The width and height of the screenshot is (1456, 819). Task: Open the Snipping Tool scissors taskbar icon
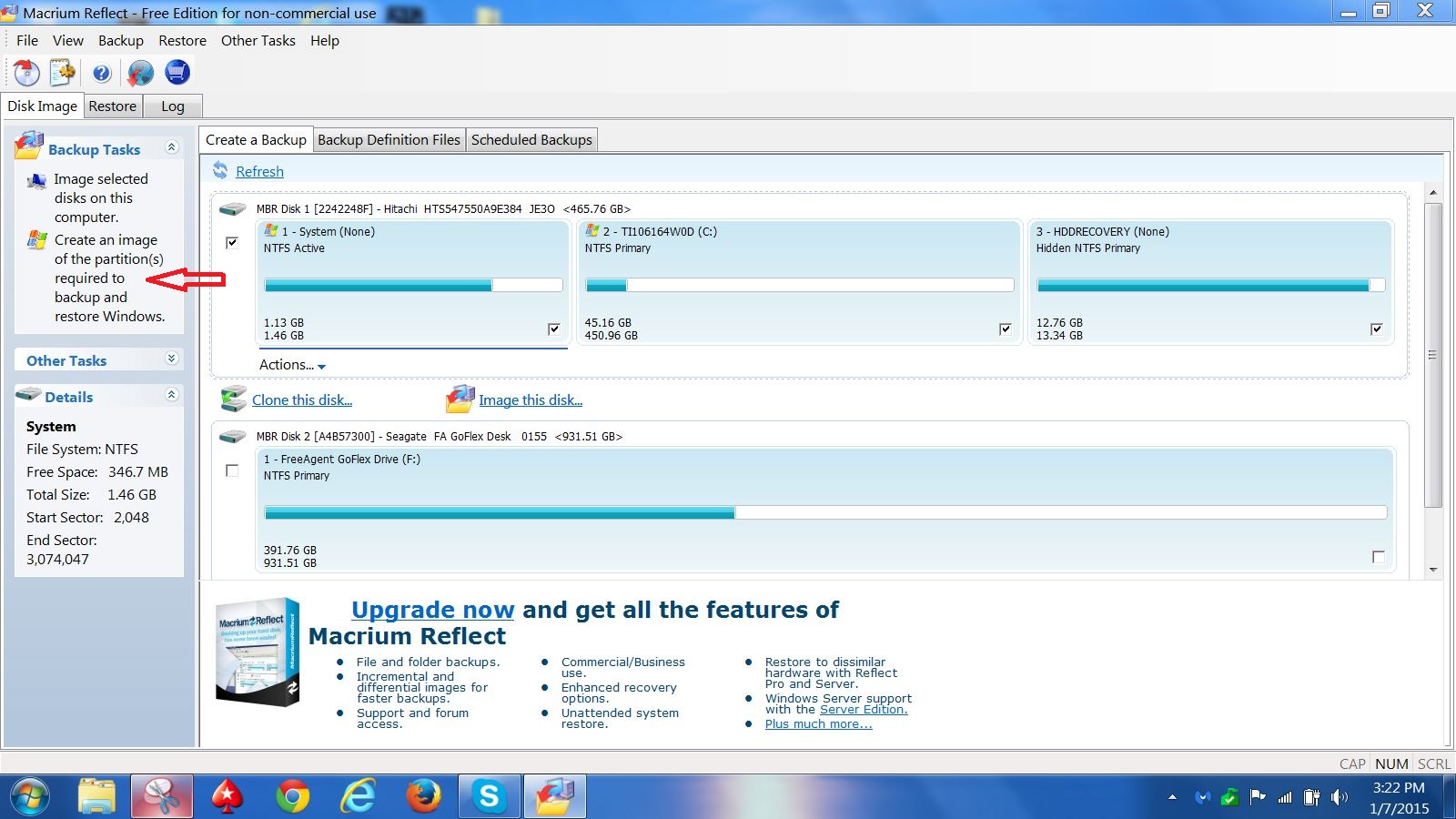click(162, 797)
